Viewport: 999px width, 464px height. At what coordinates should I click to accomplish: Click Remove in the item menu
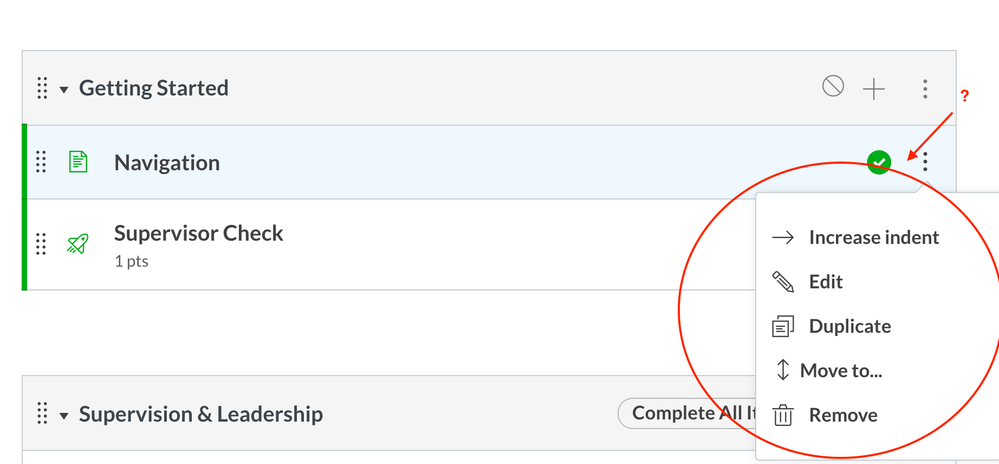[x=843, y=415]
